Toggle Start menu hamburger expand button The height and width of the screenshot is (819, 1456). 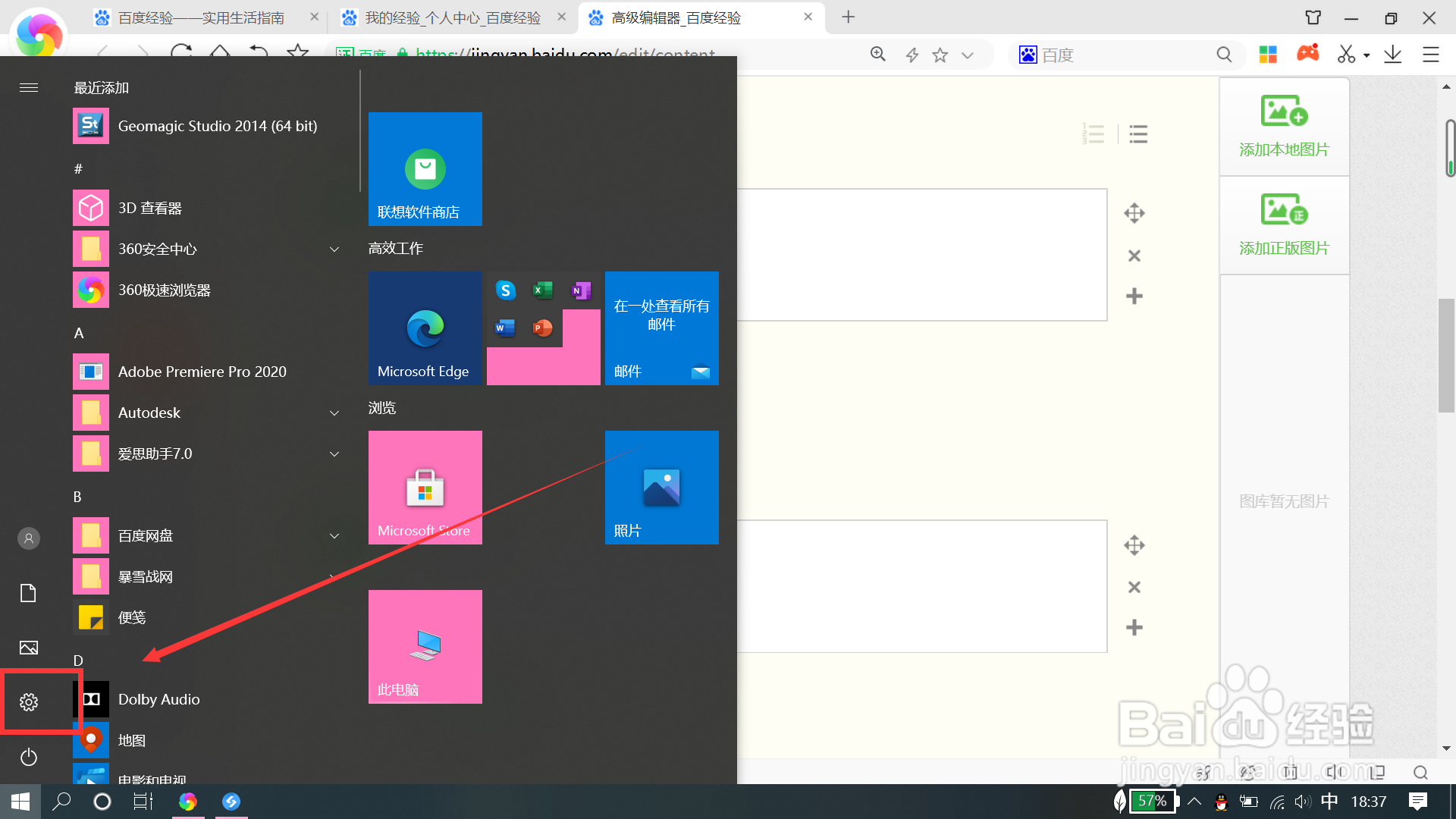(29, 88)
